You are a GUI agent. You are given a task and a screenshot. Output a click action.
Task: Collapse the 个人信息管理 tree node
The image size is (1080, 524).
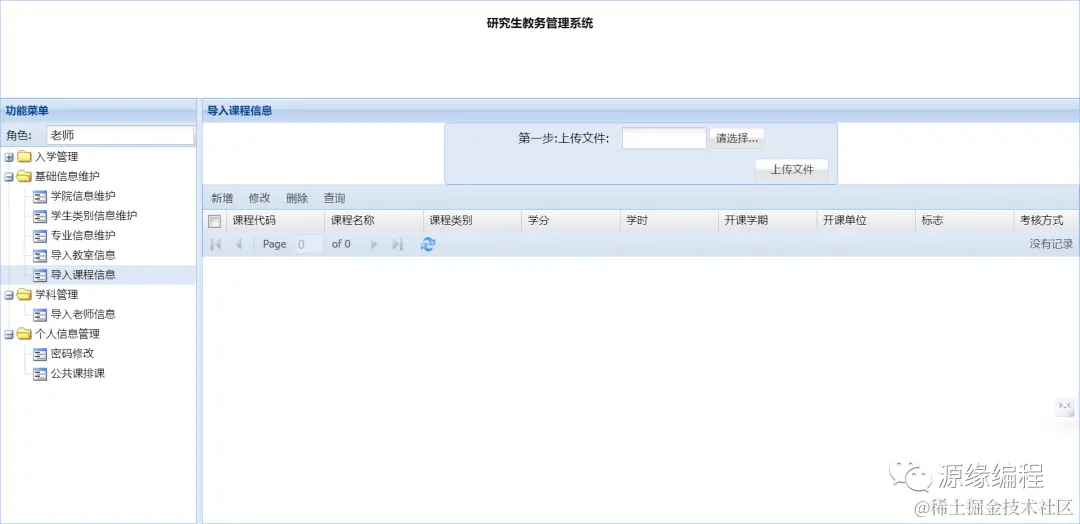coord(9,334)
